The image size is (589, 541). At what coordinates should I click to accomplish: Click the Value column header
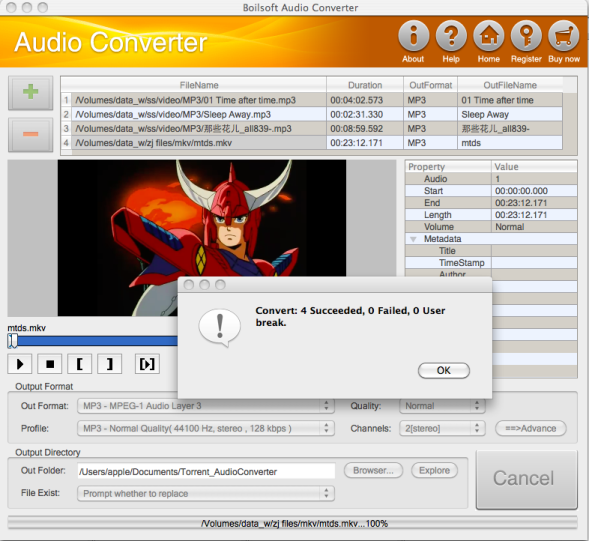click(534, 167)
